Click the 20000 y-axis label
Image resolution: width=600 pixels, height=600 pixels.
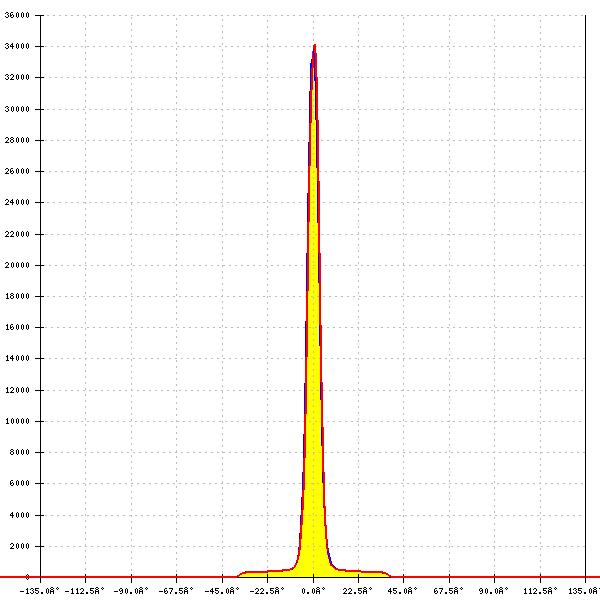(17, 265)
